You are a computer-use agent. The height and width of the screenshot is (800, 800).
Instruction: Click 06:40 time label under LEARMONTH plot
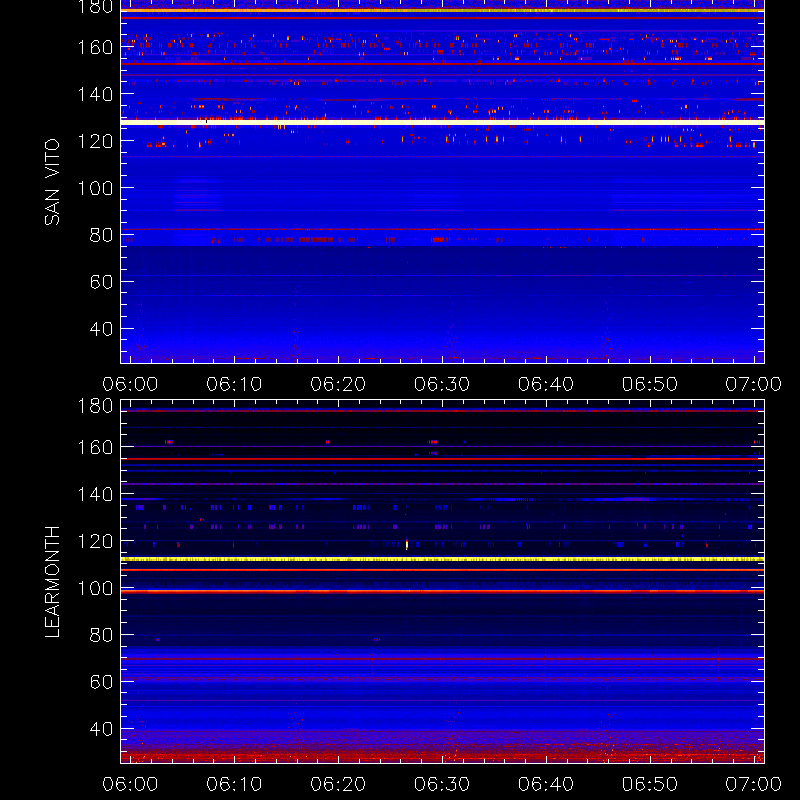pos(546,784)
